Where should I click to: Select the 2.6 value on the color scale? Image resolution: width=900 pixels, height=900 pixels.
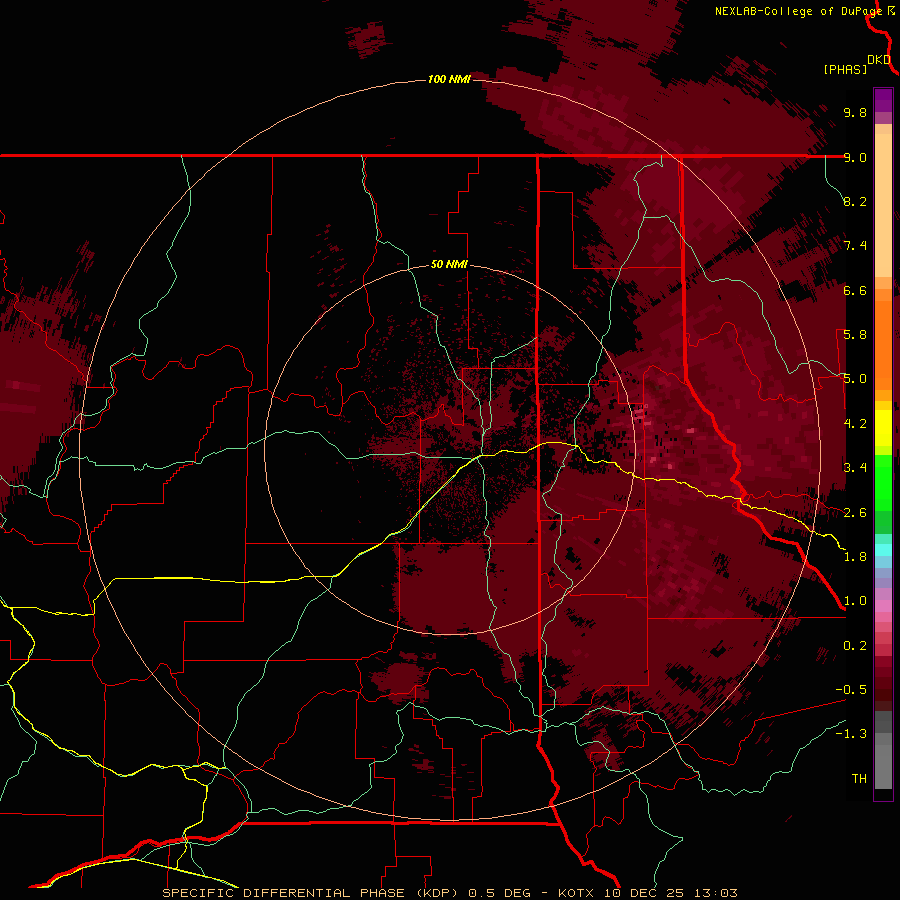[x=855, y=513]
